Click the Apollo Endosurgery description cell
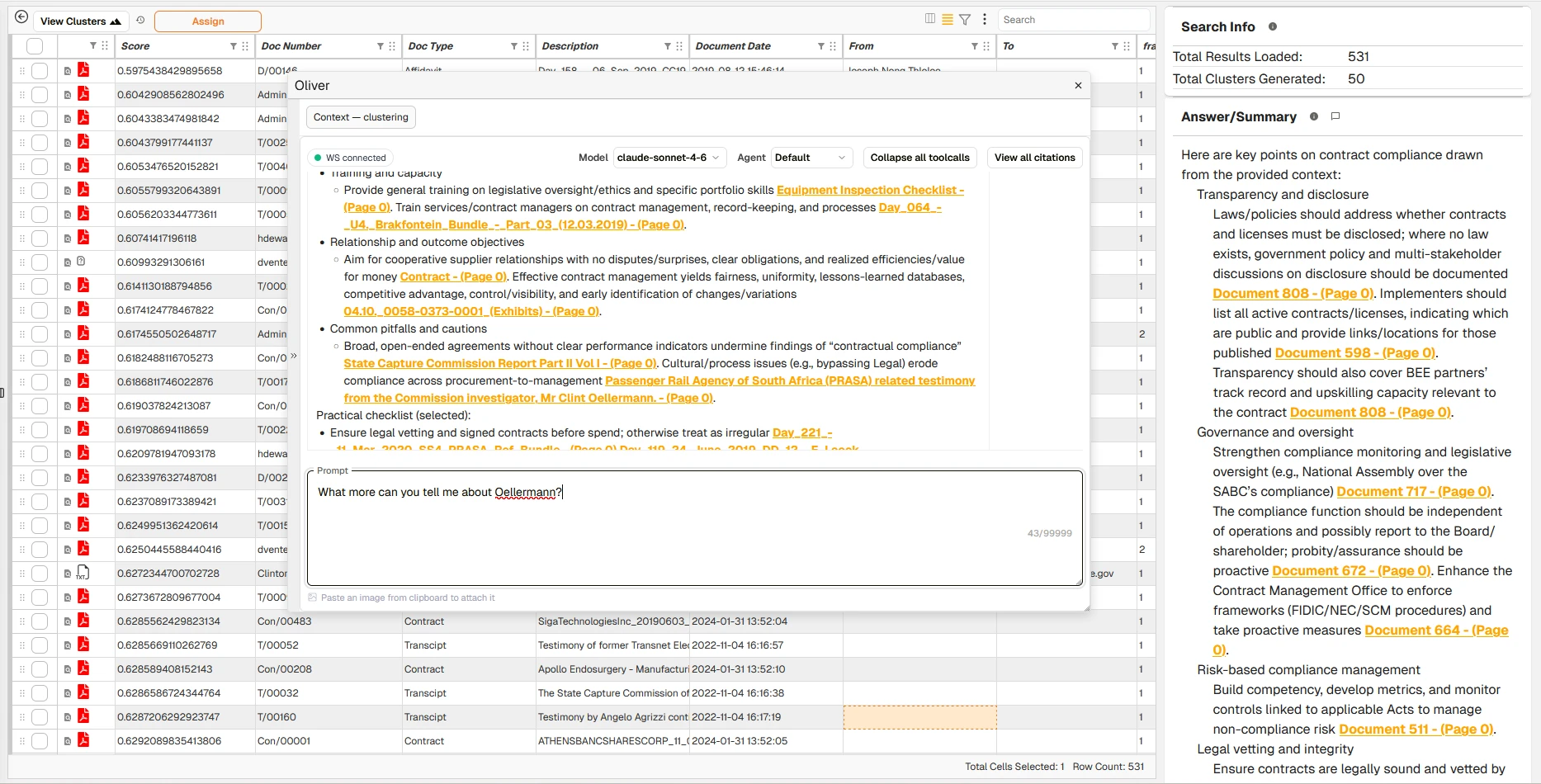This screenshot has width=1541, height=784. click(612, 669)
